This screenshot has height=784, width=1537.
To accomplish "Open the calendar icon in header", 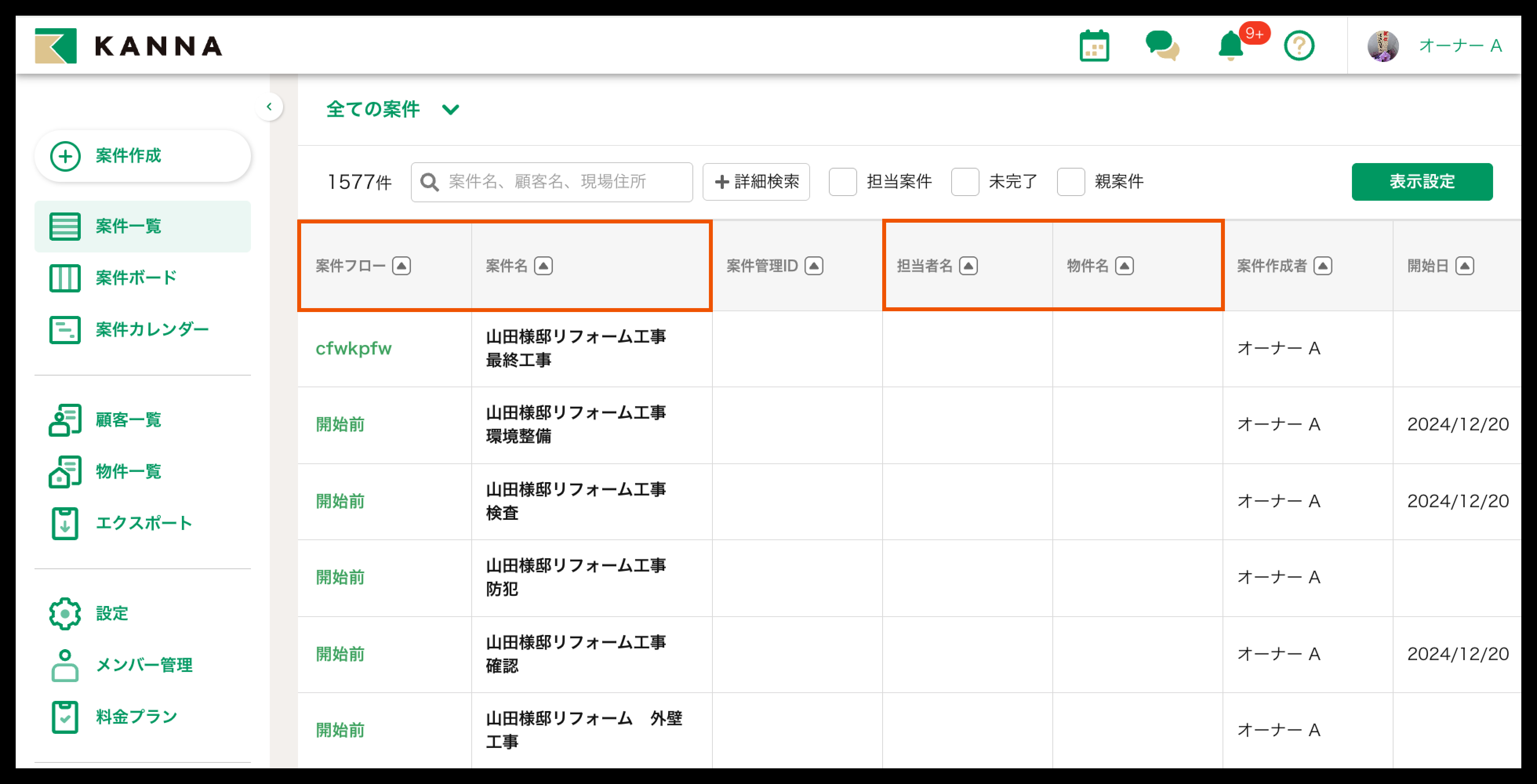I will (x=1094, y=46).
